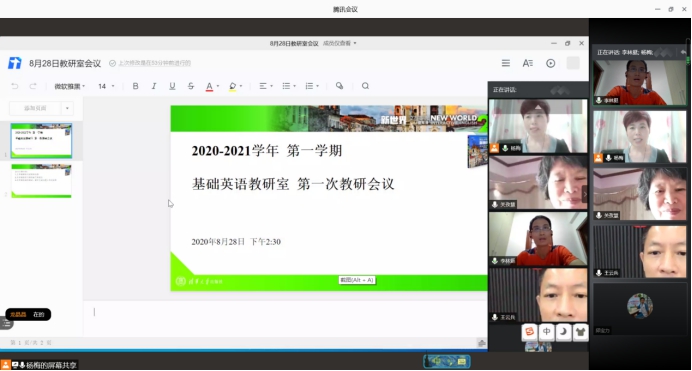Image resolution: width=692 pixels, height=371 pixels.
Task: Click the add page button
Action: coord(35,108)
